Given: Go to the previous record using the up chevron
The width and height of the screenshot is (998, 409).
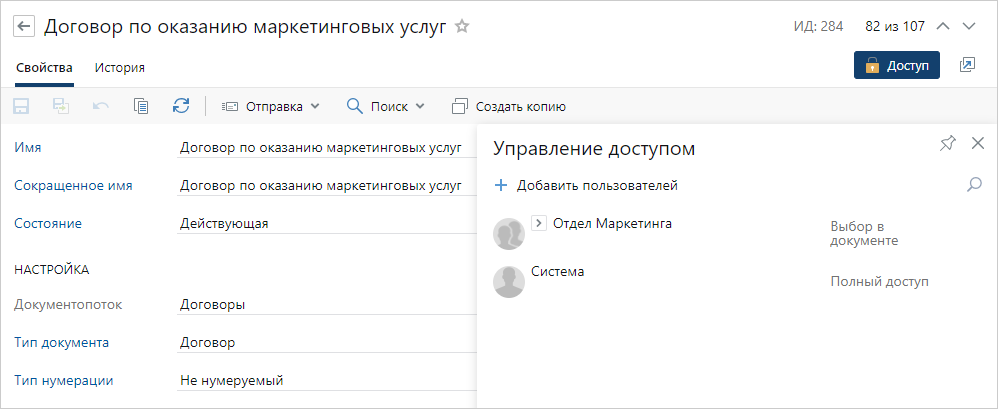Looking at the screenshot, I should tap(941, 27).
